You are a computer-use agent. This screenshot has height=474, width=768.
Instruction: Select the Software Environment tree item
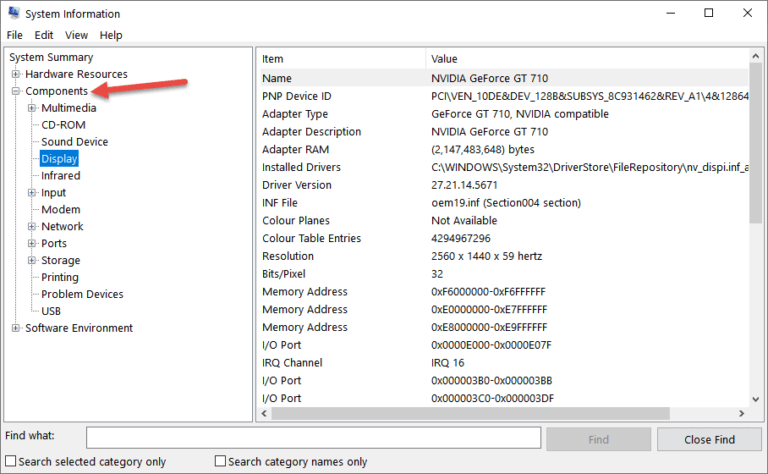pyautogui.click(x=79, y=328)
